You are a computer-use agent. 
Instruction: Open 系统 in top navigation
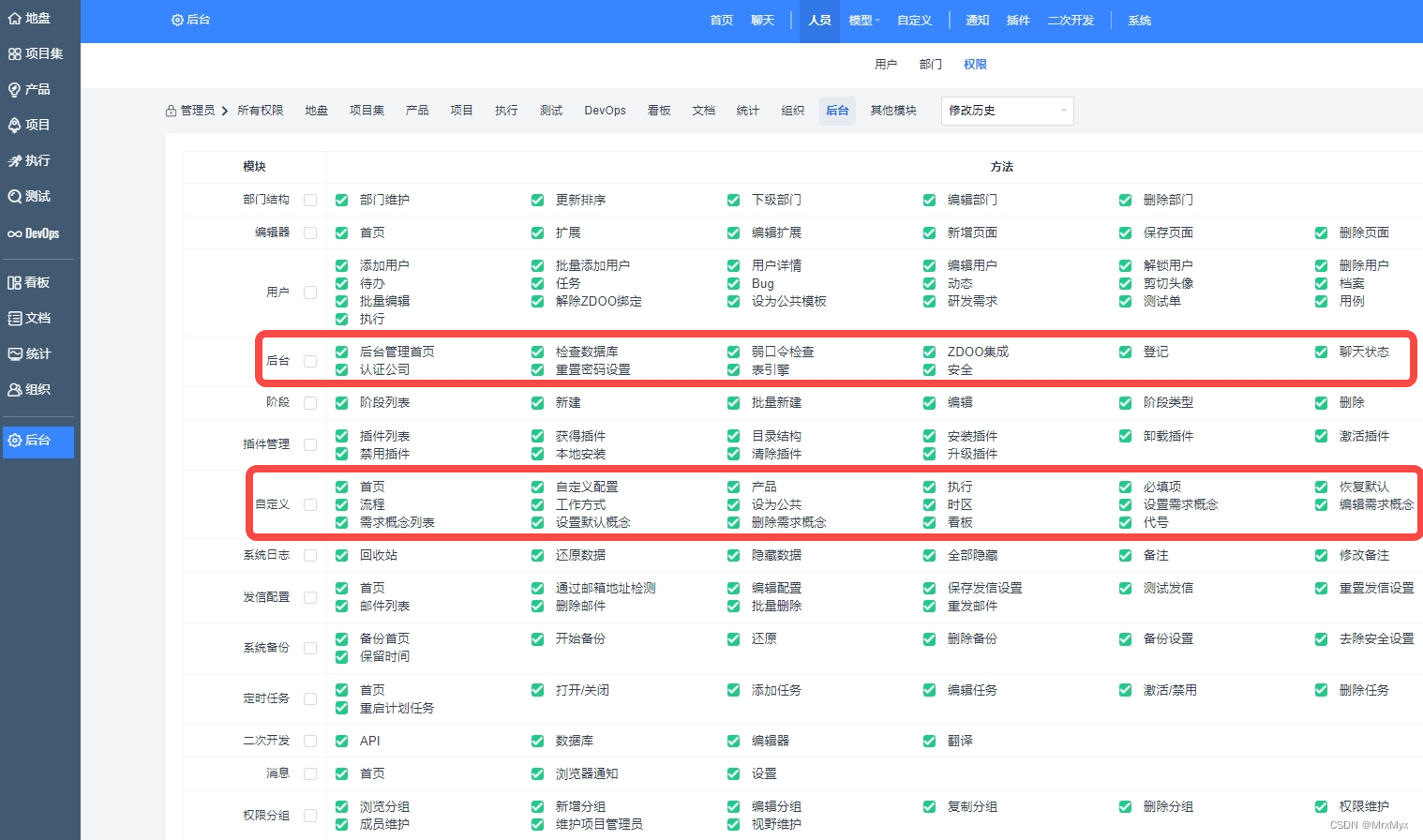point(1140,20)
